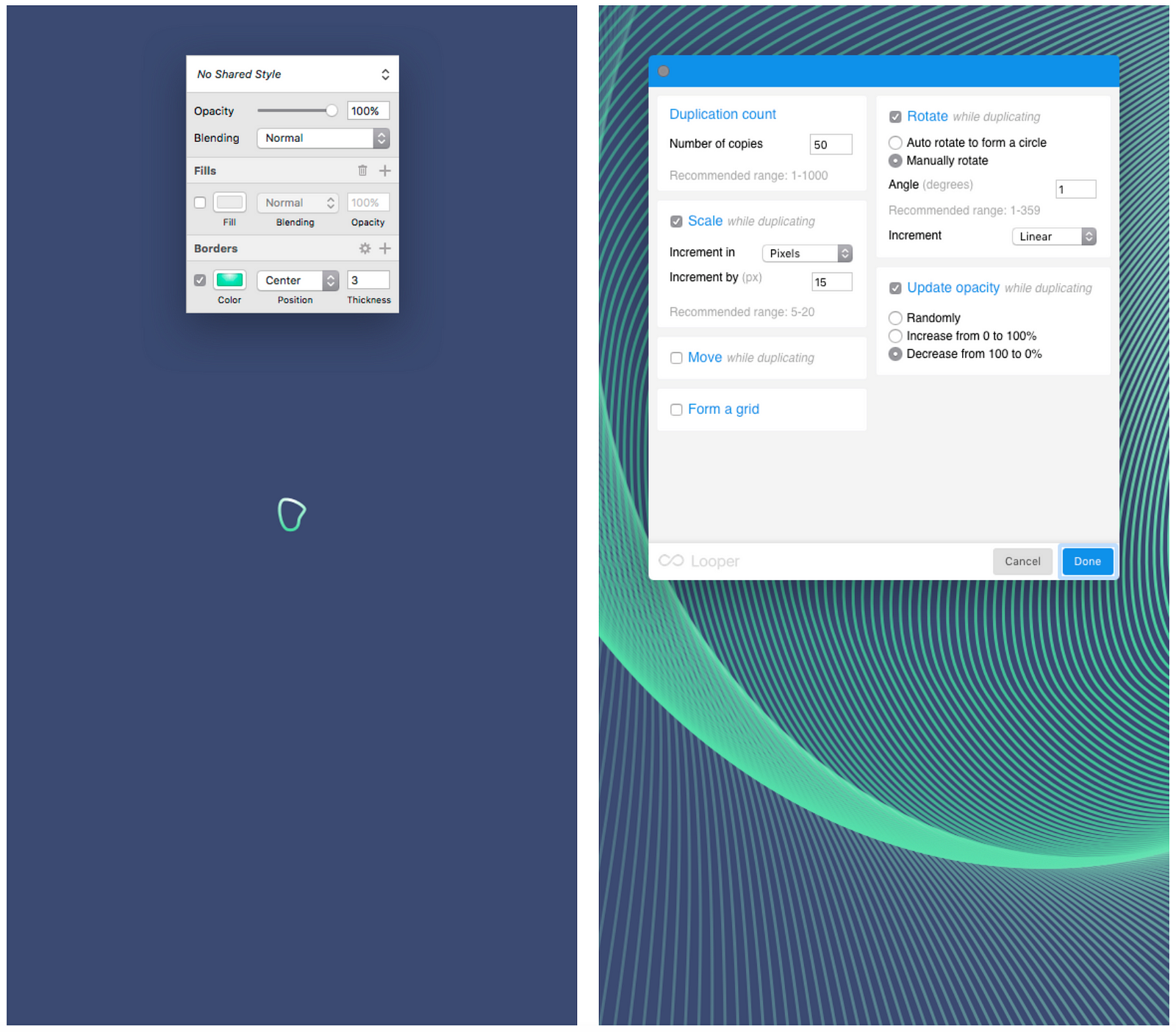This screenshot has width=1176, height=1032.
Task: Click 'Recommended range: 5-20' text
Action: point(742,312)
